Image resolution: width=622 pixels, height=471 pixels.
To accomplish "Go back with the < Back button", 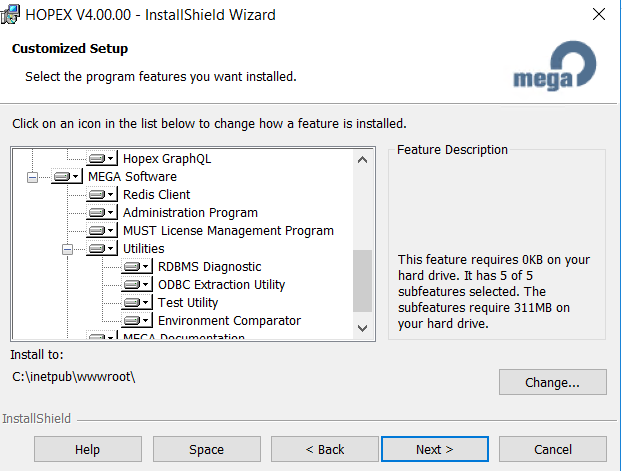I will pyautogui.click(x=324, y=449).
